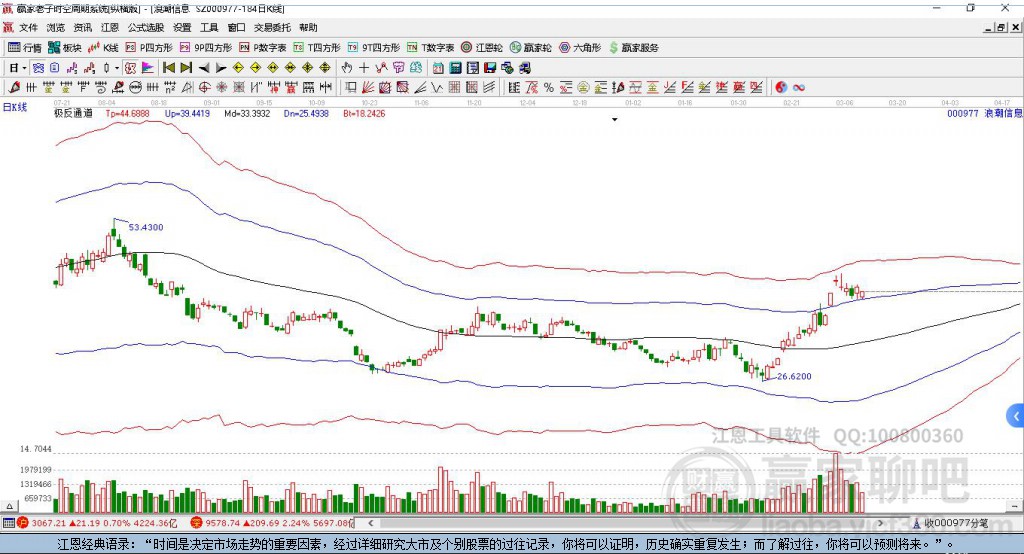Screen dimensions: 1024x554
Task: Click the percent sign tool icon
Action: 550,88
